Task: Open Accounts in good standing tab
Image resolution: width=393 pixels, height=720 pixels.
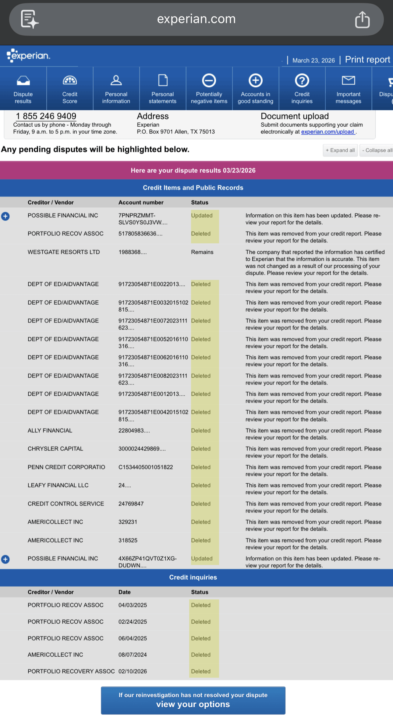Action: click(255, 88)
